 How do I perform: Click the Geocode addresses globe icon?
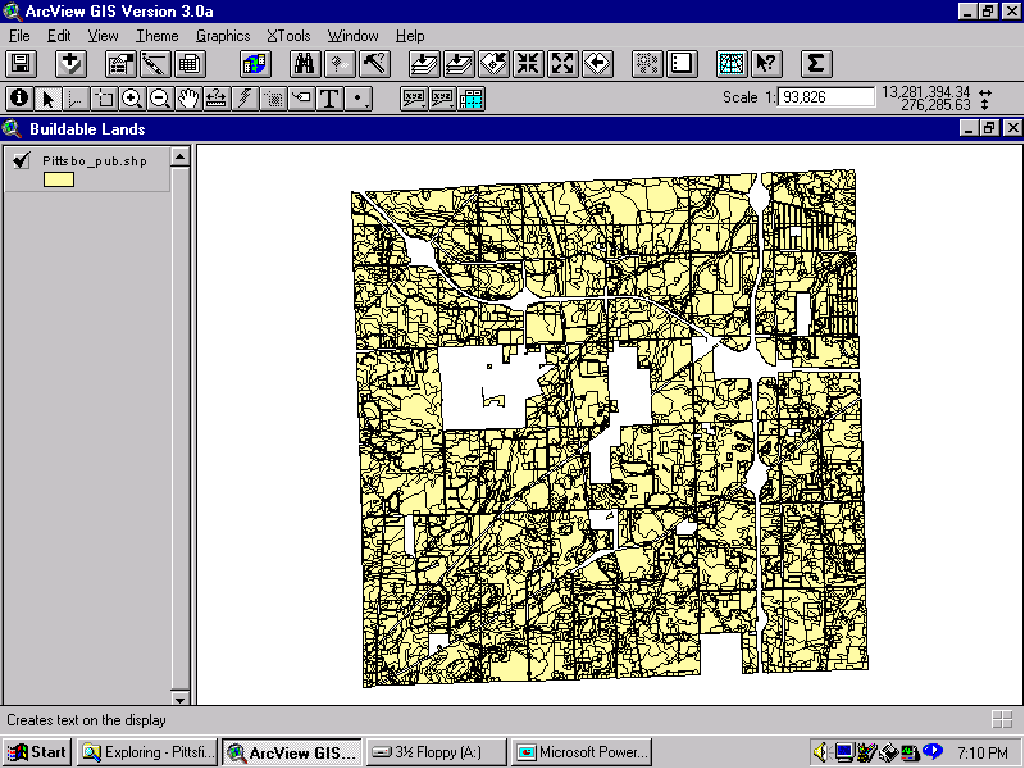(x=255, y=64)
